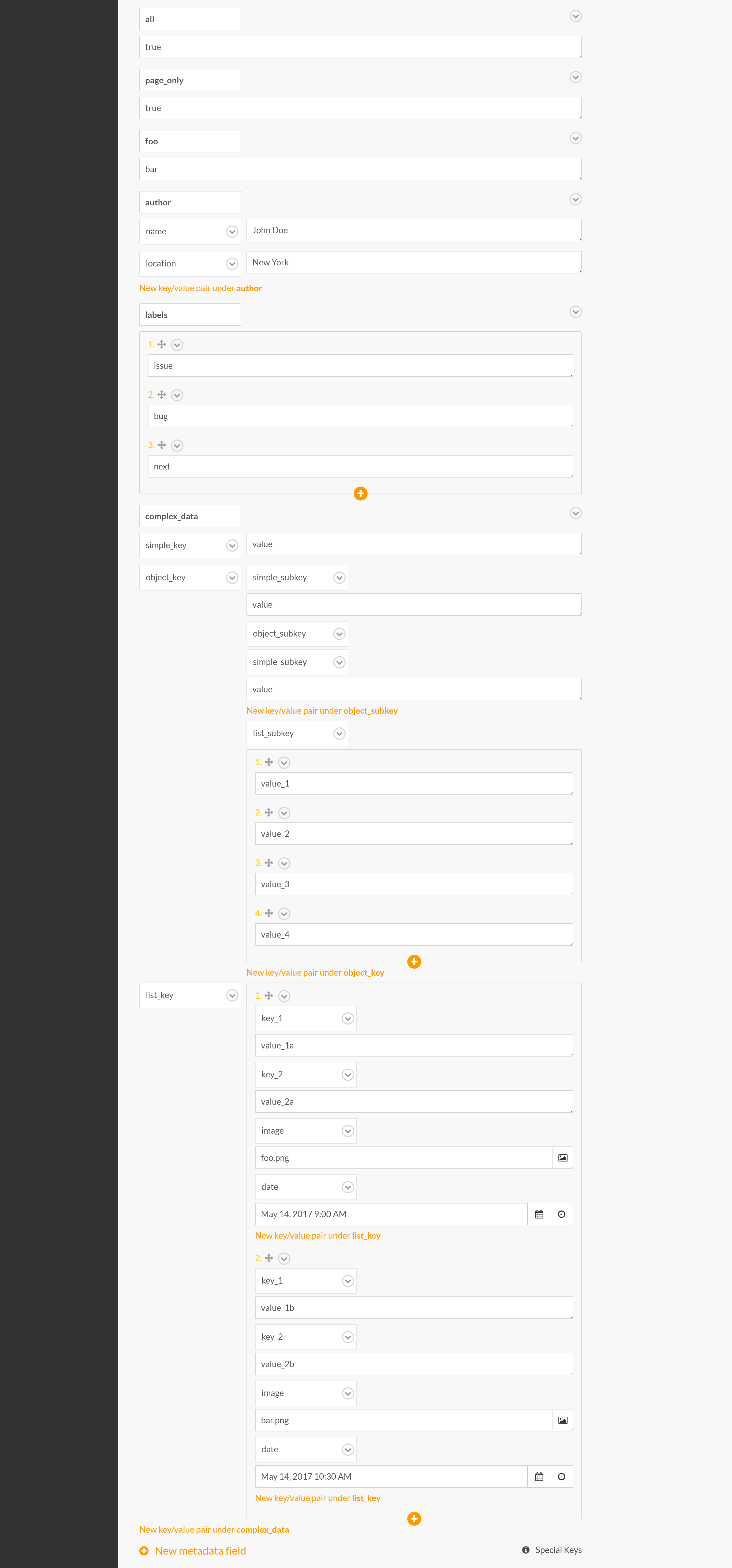Click the page_only key name field
Image resolution: width=732 pixels, height=1568 pixels.
[x=190, y=80]
